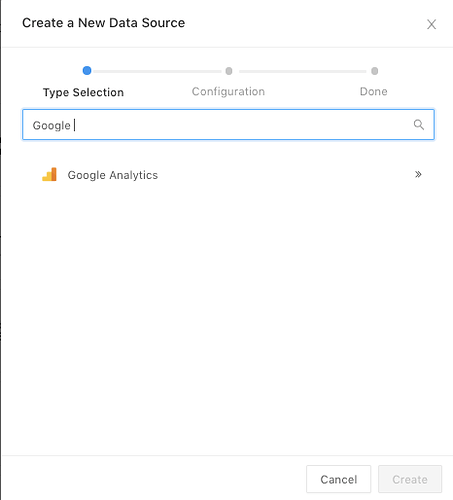Click the magnifying glass search icon

click(x=419, y=125)
